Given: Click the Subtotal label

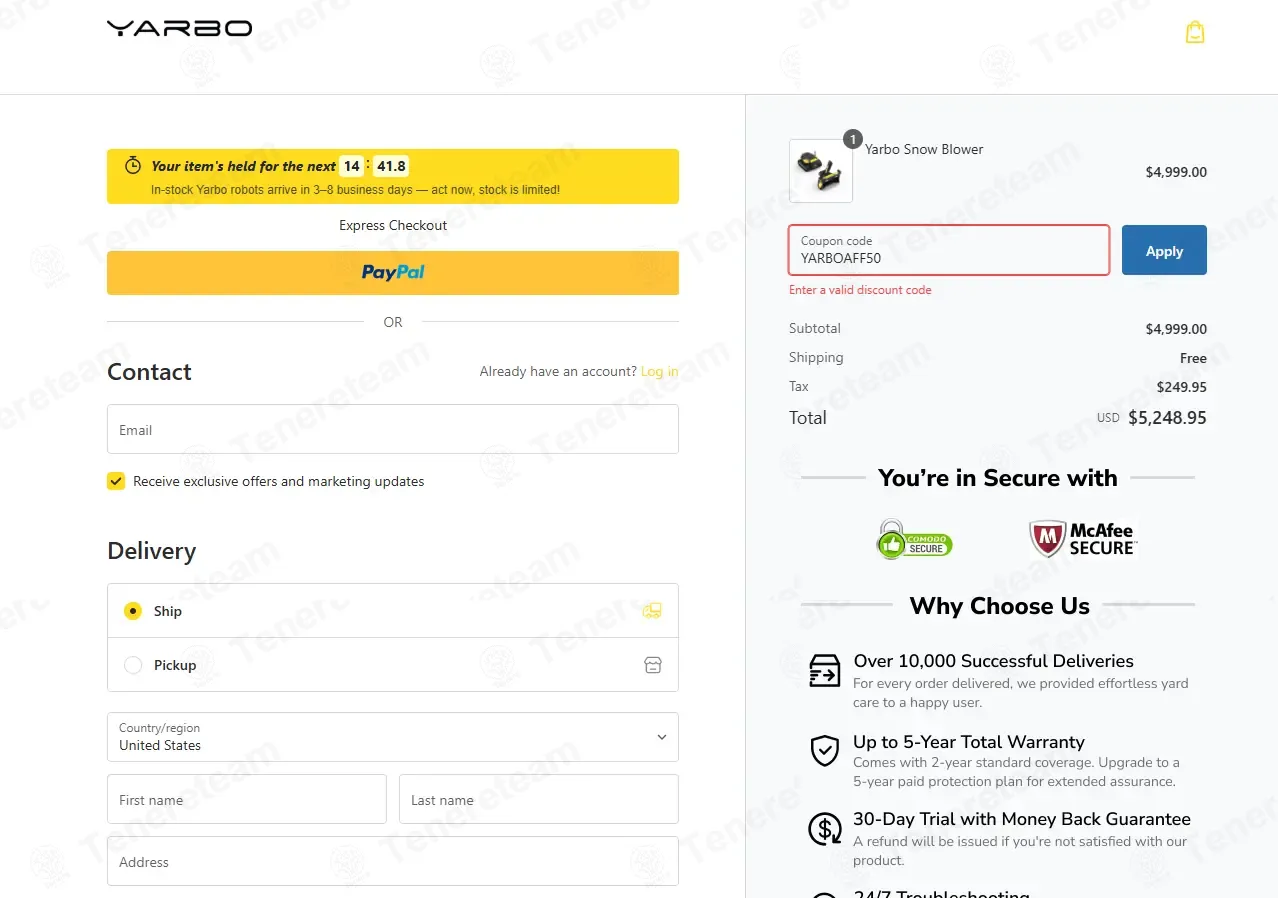Looking at the screenshot, I should [x=815, y=328].
